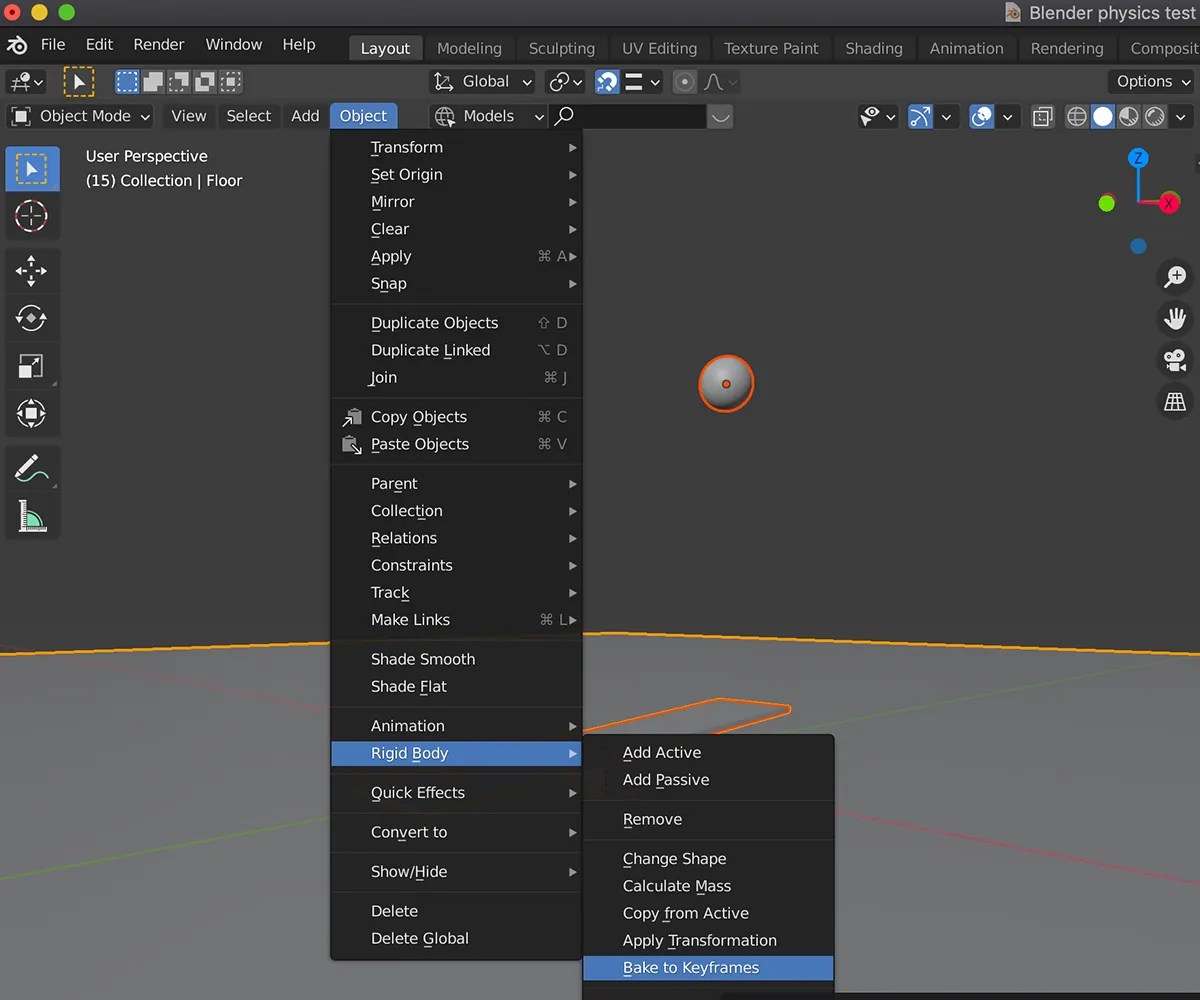Choose Bake to Keyframes
The width and height of the screenshot is (1200, 1000).
[x=708, y=968]
